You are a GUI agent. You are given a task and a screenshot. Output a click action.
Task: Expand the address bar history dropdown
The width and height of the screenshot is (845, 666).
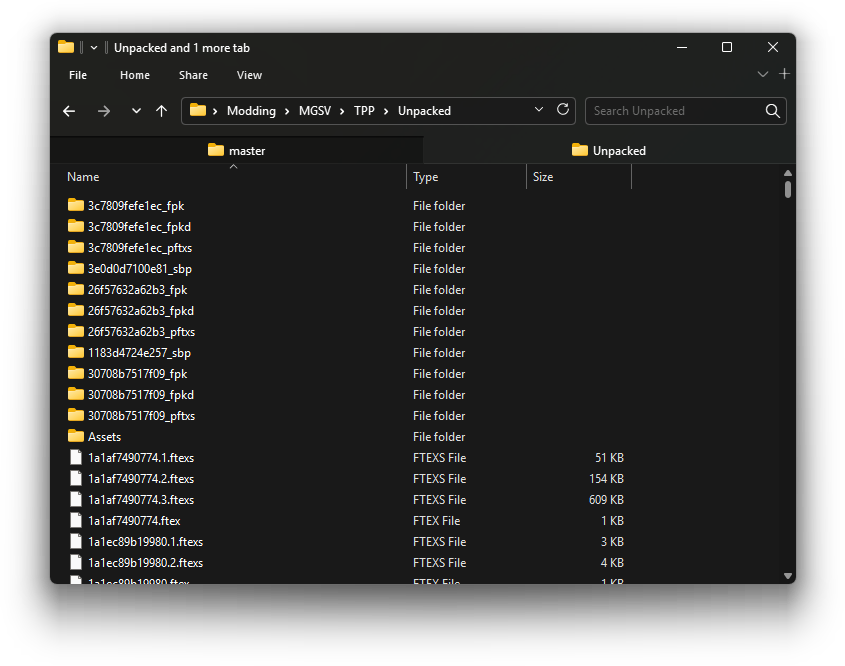coord(538,110)
